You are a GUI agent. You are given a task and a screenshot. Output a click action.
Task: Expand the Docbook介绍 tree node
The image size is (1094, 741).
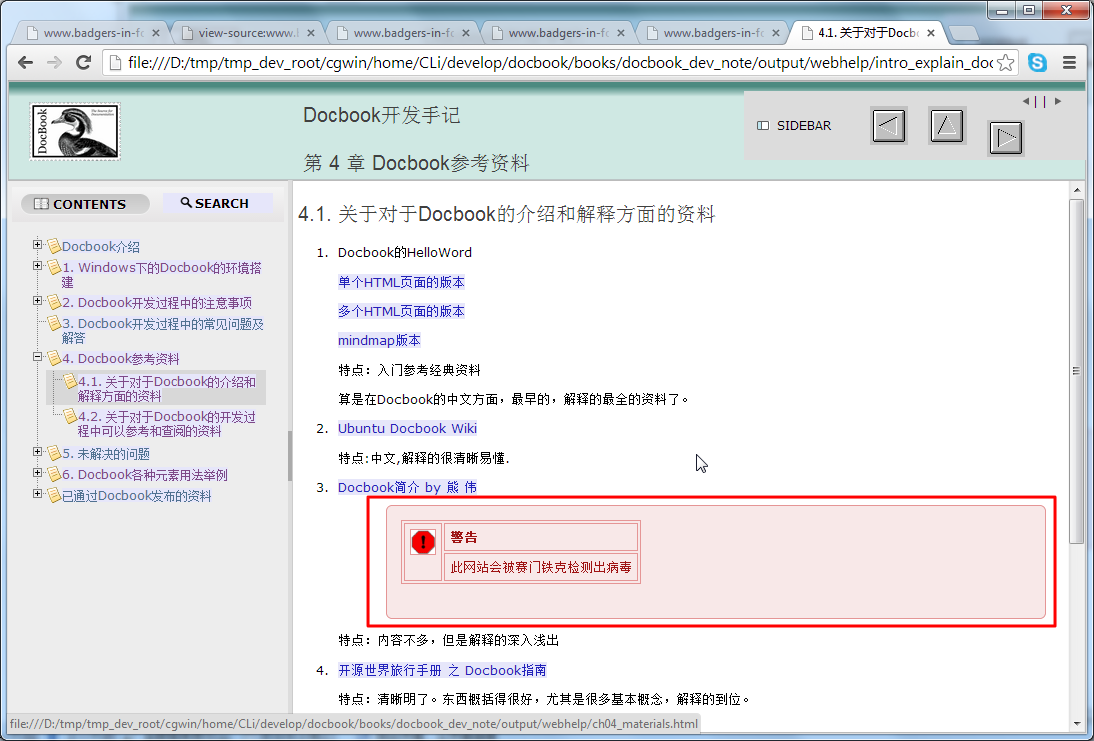click(x=38, y=244)
